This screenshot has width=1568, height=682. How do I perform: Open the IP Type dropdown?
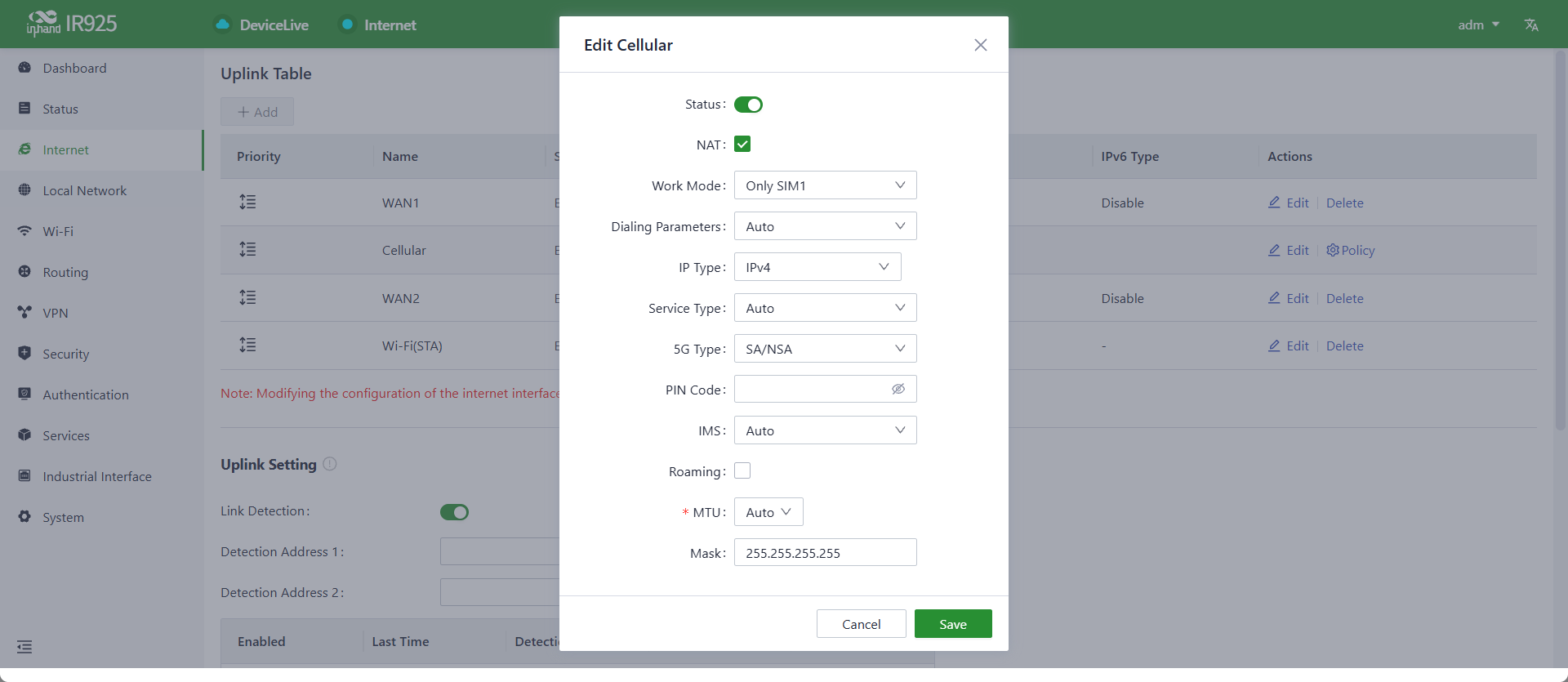click(817, 267)
